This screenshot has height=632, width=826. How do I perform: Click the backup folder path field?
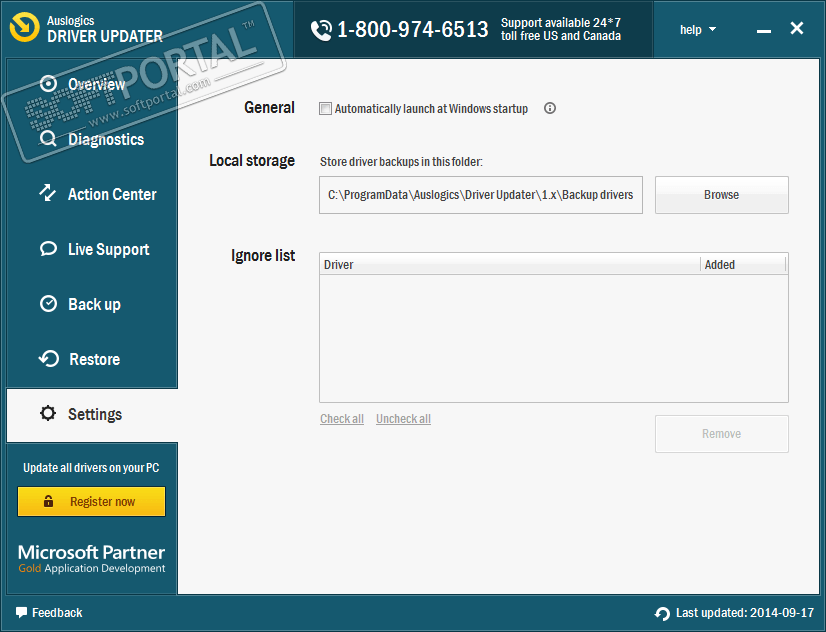480,195
